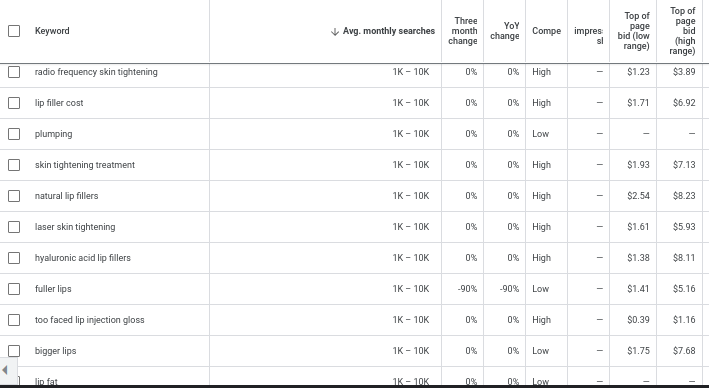
Task: Check radio frequency skin tightening checkbox
Action: 14,72
